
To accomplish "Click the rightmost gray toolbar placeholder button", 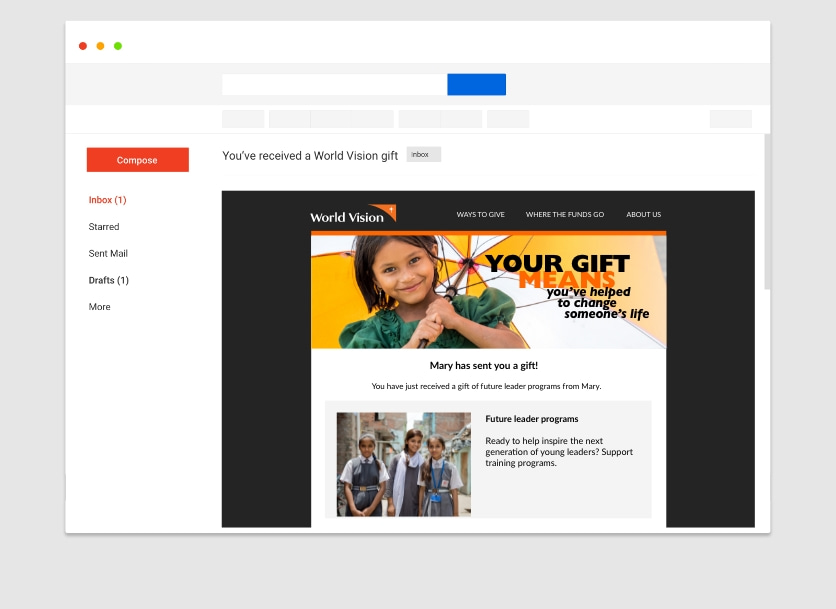I will pyautogui.click(x=730, y=119).
